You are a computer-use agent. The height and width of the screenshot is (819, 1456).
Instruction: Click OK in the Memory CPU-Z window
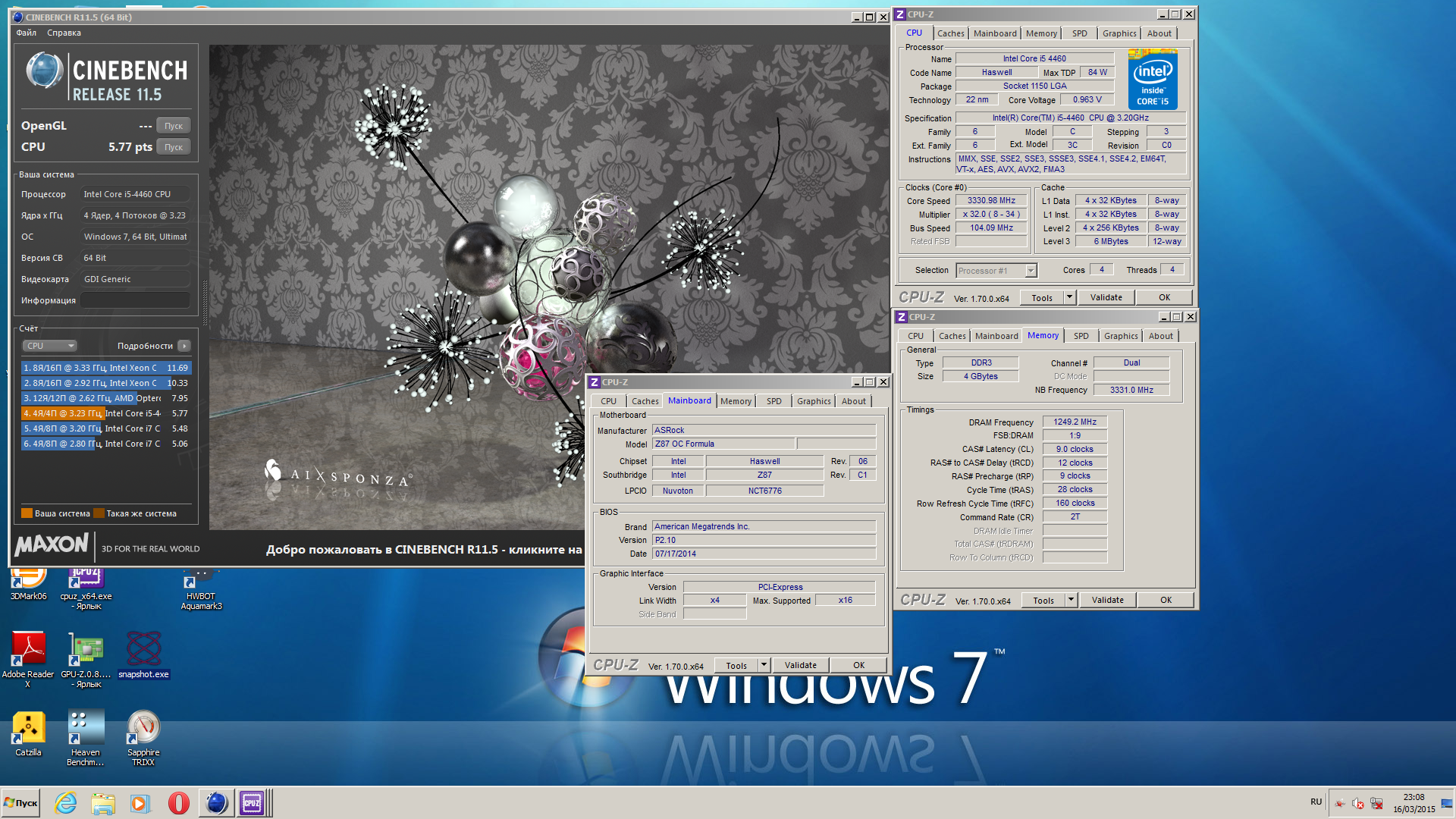pos(1166,600)
